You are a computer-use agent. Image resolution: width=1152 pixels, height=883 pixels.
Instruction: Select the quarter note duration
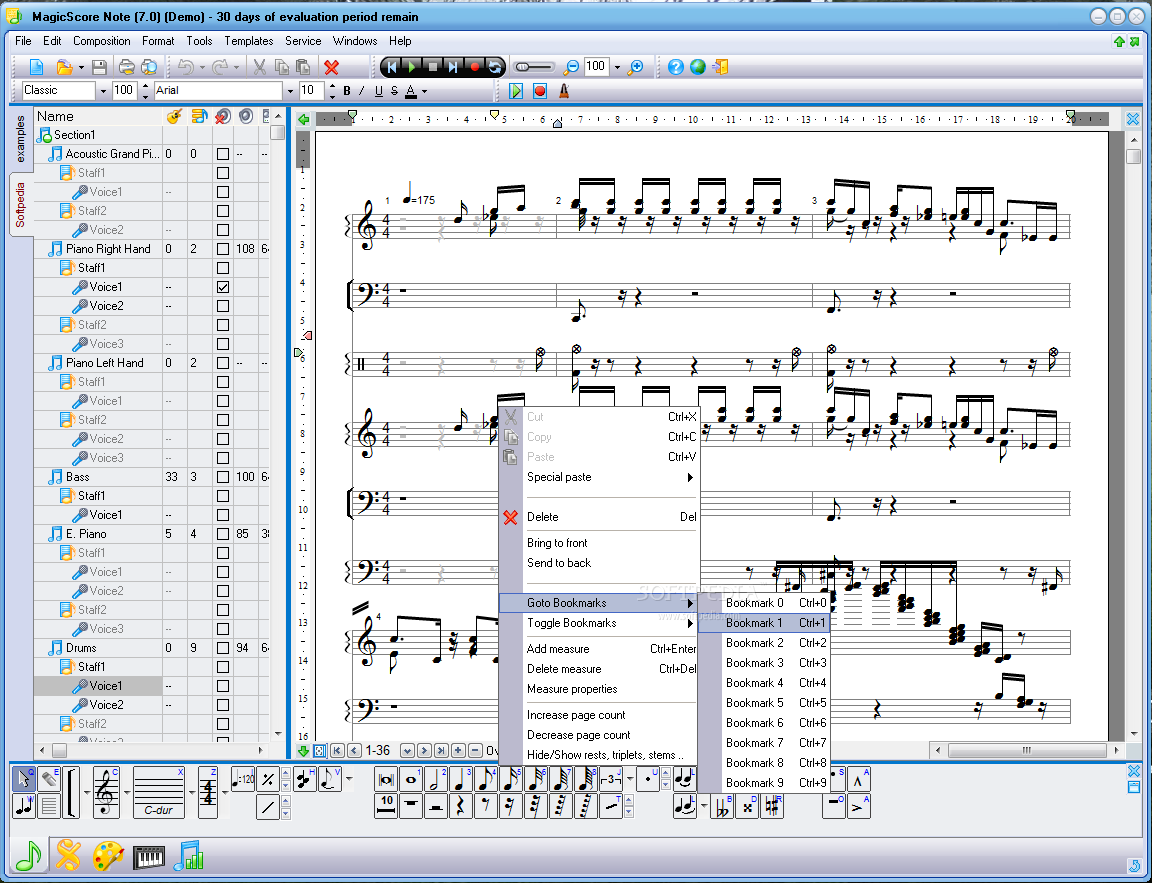pyautogui.click(x=461, y=779)
